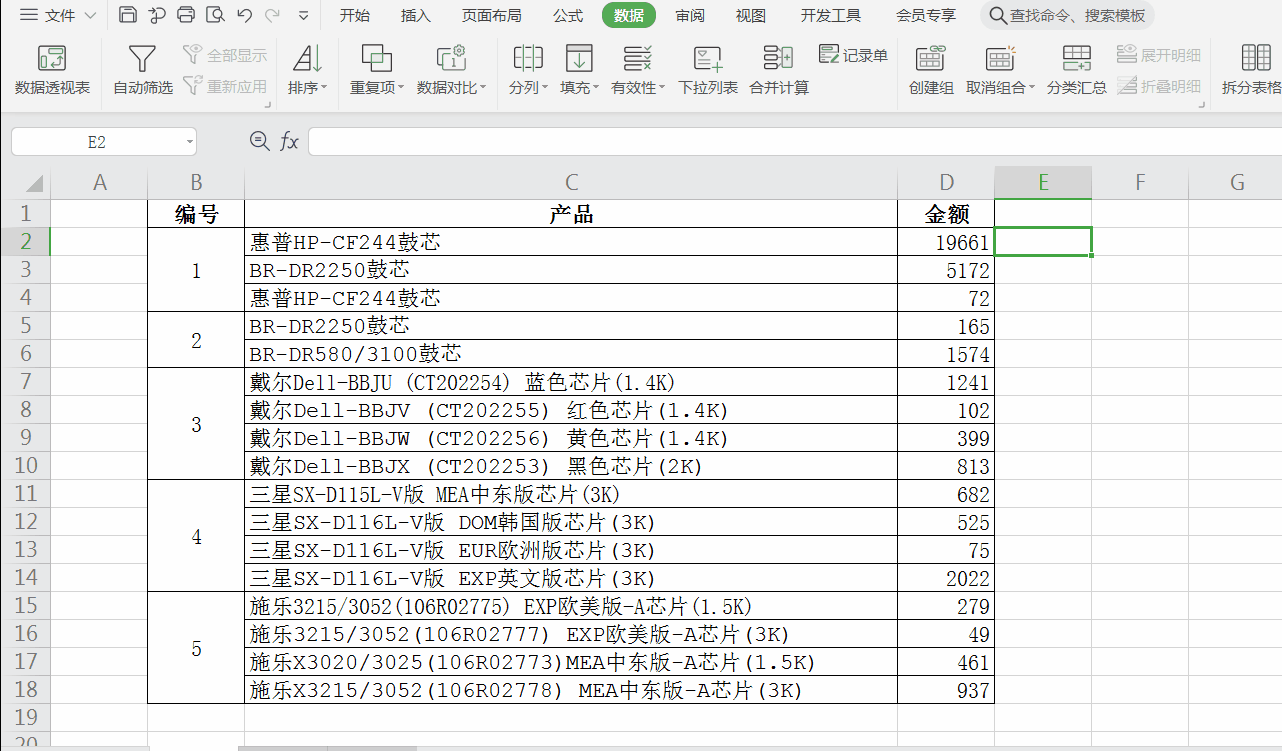Save the workbook from quick access toolbar
The width and height of the screenshot is (1282, 751).
[128, 15]
